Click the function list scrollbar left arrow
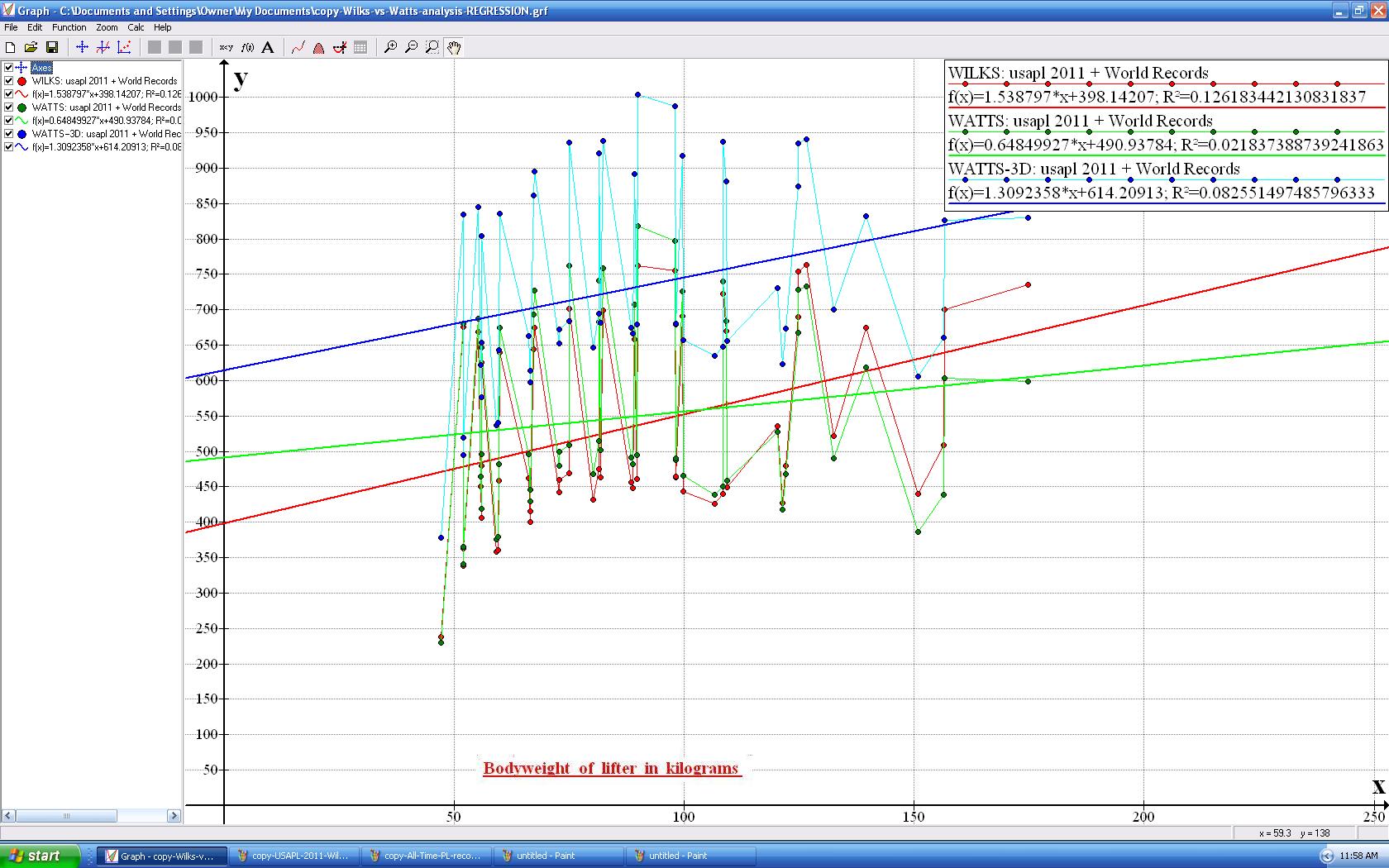This screenshot has height=868, width=1389. coord(8,816)
